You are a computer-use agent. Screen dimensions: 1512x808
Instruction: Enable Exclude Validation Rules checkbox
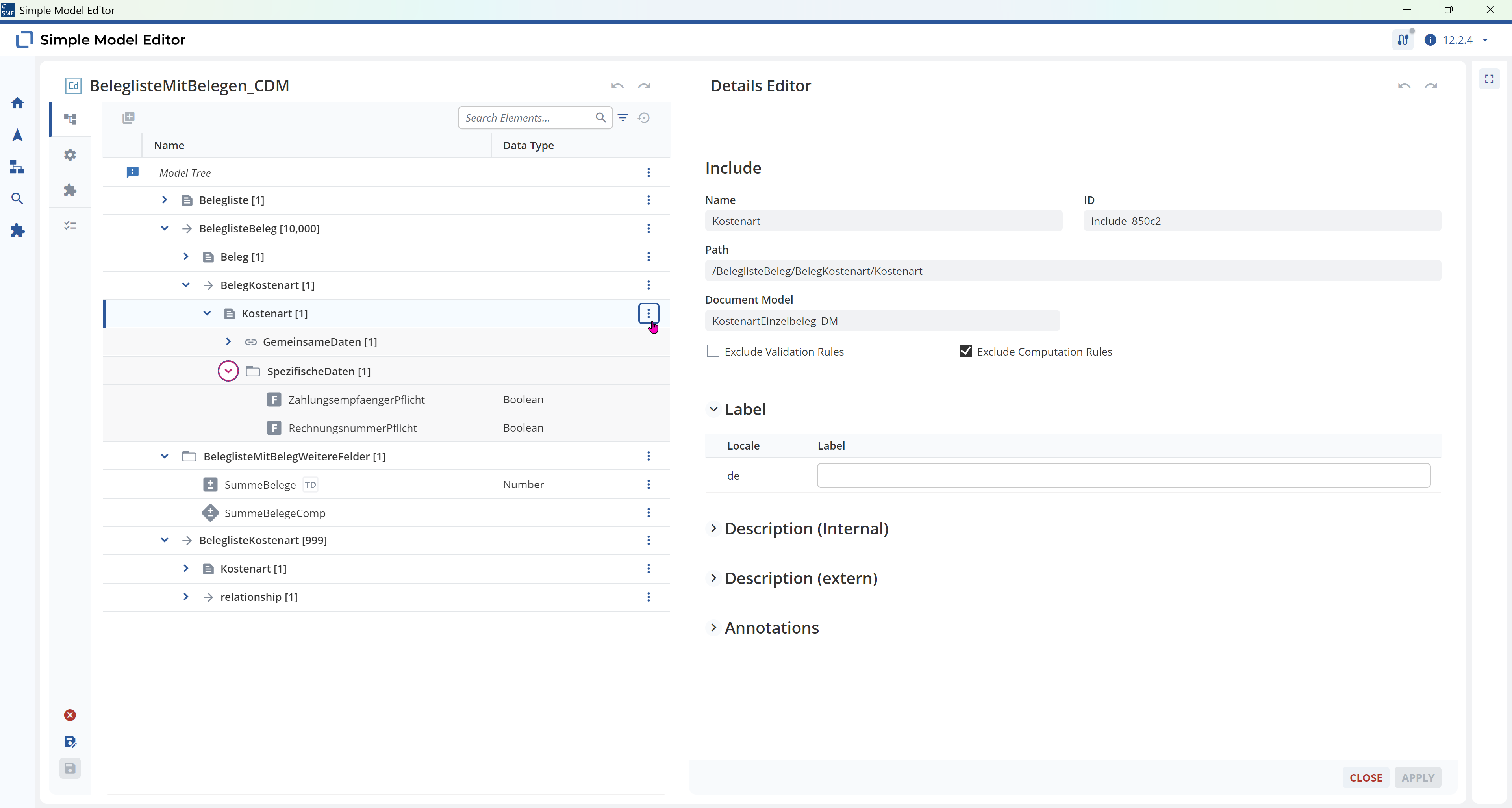point(713,351)
